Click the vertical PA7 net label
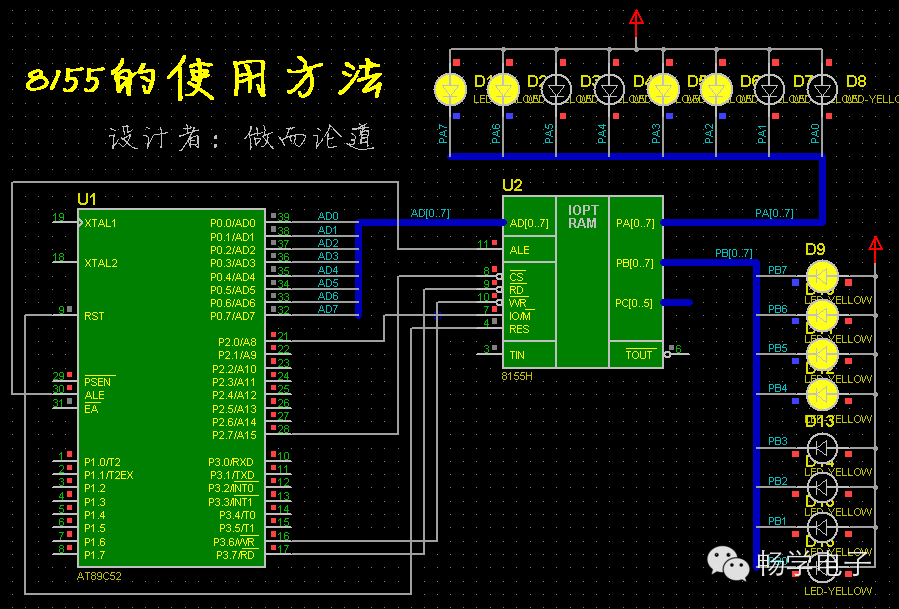Viewport: 899px width, 609px height. tap(443, 134)
